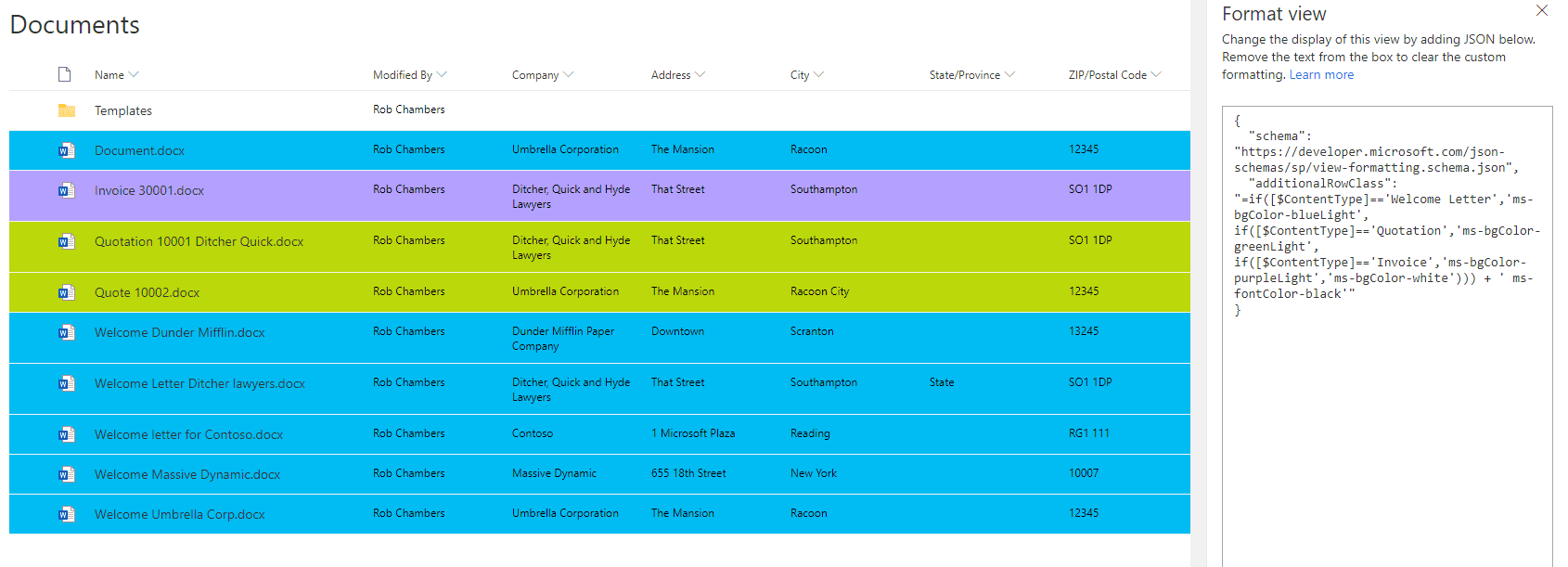1568x567 pixels.
Task: Click Dunder Mifflin Paper Company cell
Action: (563, 339)
